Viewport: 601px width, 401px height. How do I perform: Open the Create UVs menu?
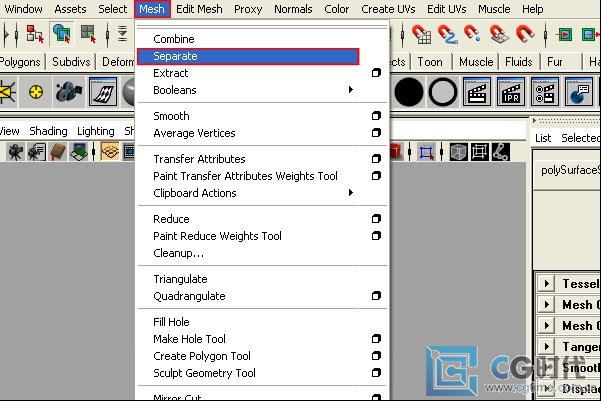[x=388, y=9]
